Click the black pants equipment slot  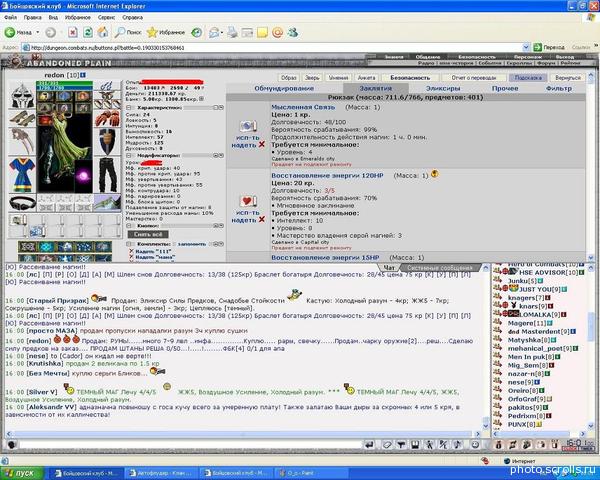coord(107,175)
